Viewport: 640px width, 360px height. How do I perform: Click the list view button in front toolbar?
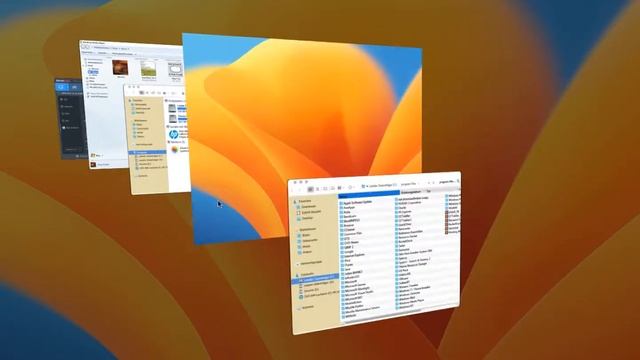tap(318, 189)
